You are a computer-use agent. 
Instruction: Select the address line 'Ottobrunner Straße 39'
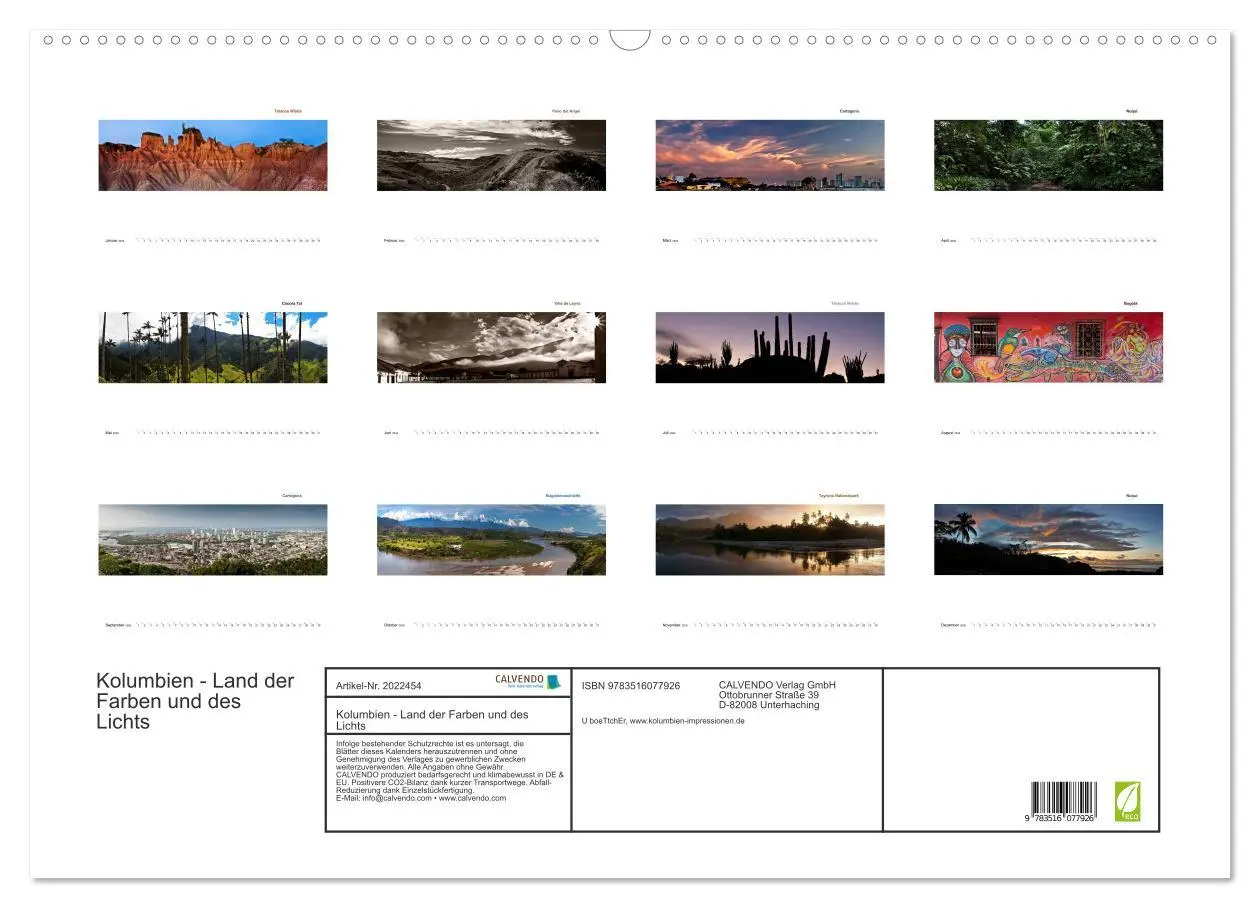click(769, 695)
